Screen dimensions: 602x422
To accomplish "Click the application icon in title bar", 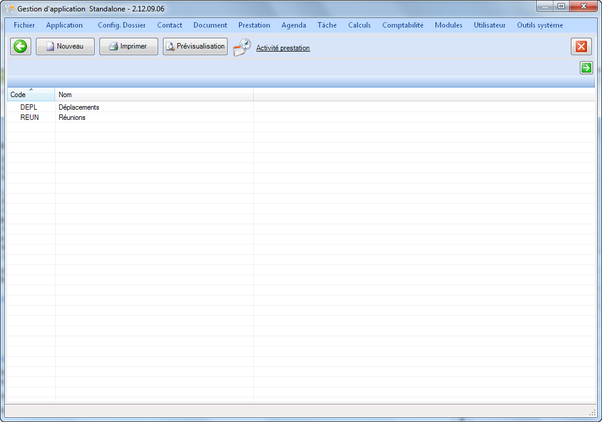I will tap(9, 7).
